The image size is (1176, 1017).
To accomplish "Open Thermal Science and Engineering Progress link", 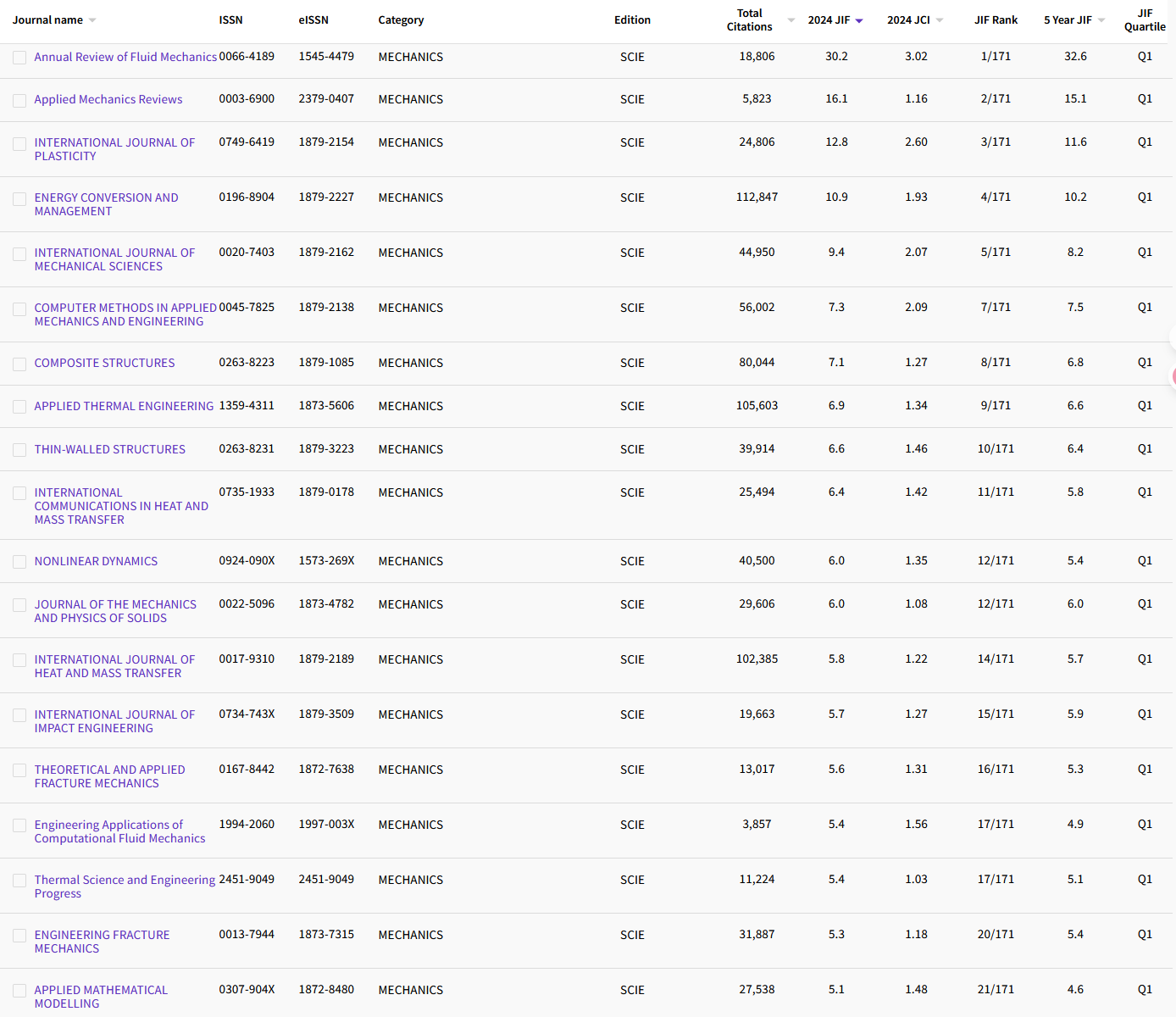I will pos(125,886).
